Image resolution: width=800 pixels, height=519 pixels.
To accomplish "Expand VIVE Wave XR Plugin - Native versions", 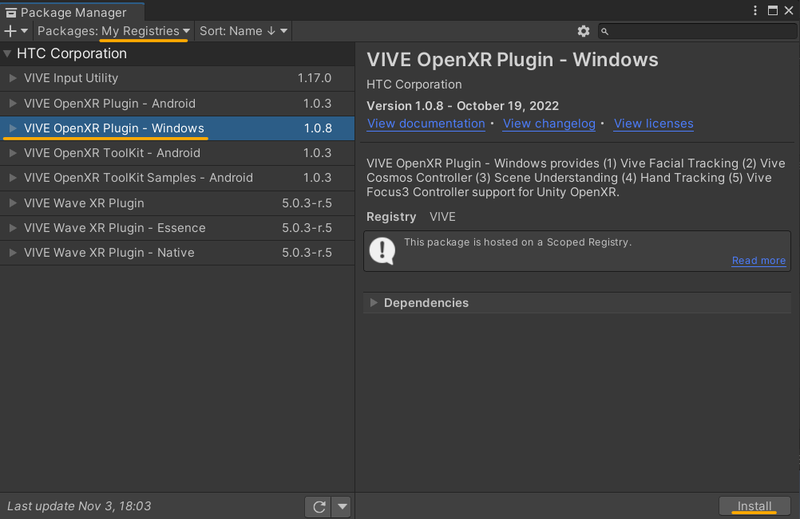I will tap(13, 253).
